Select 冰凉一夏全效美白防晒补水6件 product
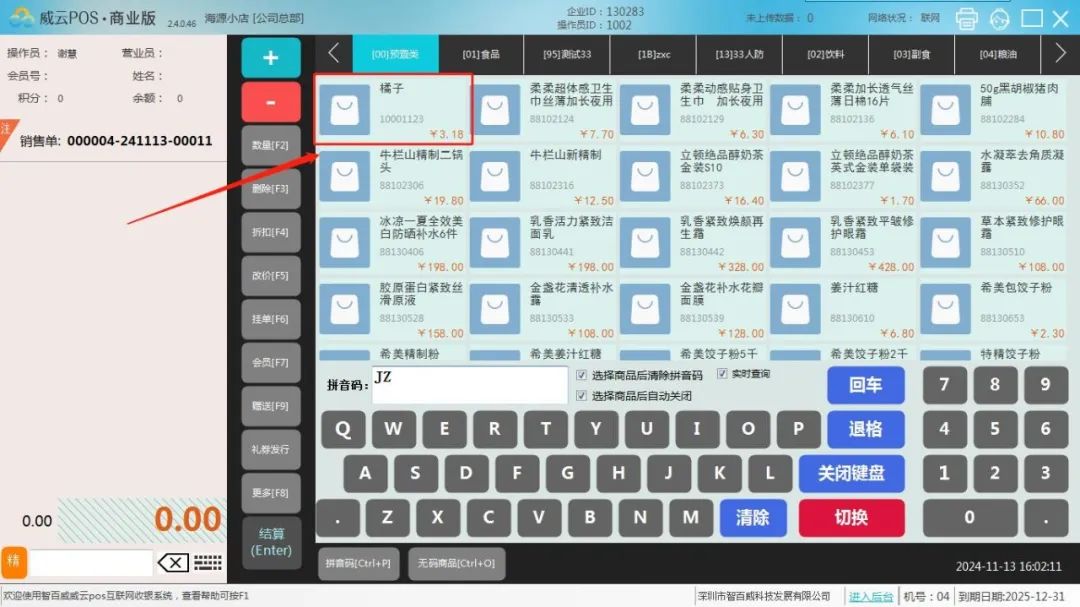Image resolution: width=1080 pixels, height=607 pixels. 392,243
